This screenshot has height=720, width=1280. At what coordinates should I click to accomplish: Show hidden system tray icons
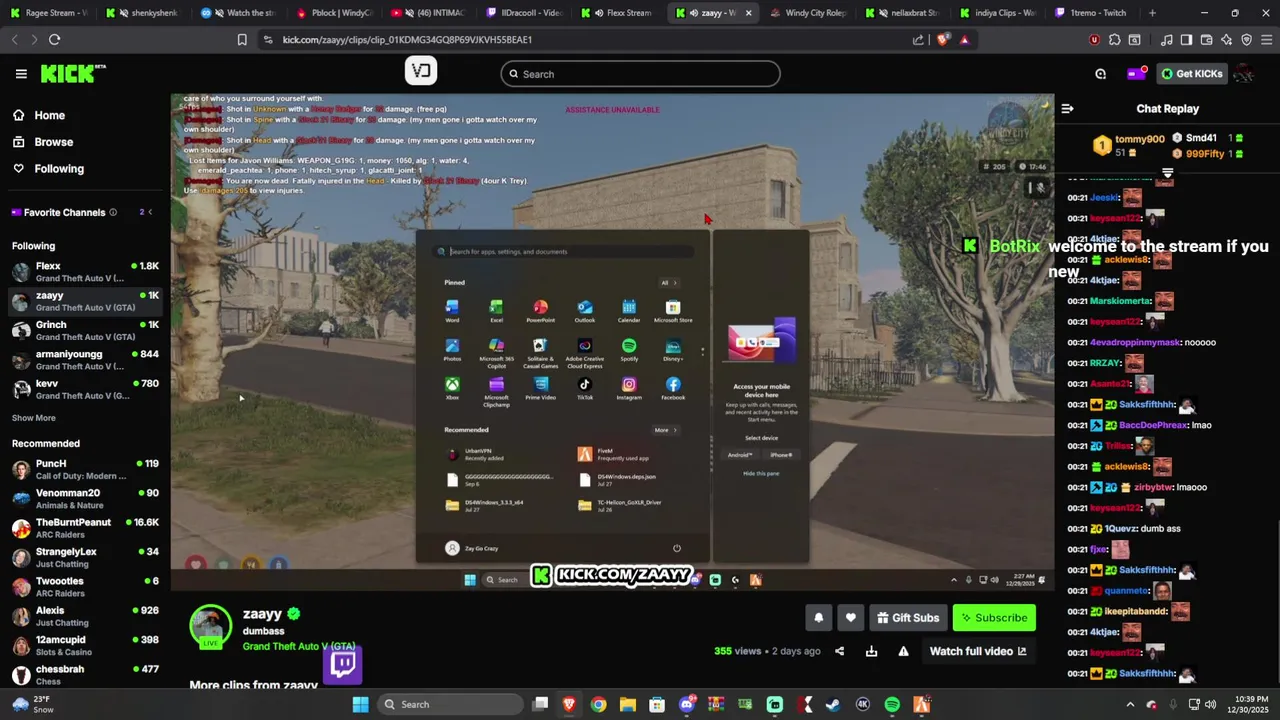coord(1130,704)
